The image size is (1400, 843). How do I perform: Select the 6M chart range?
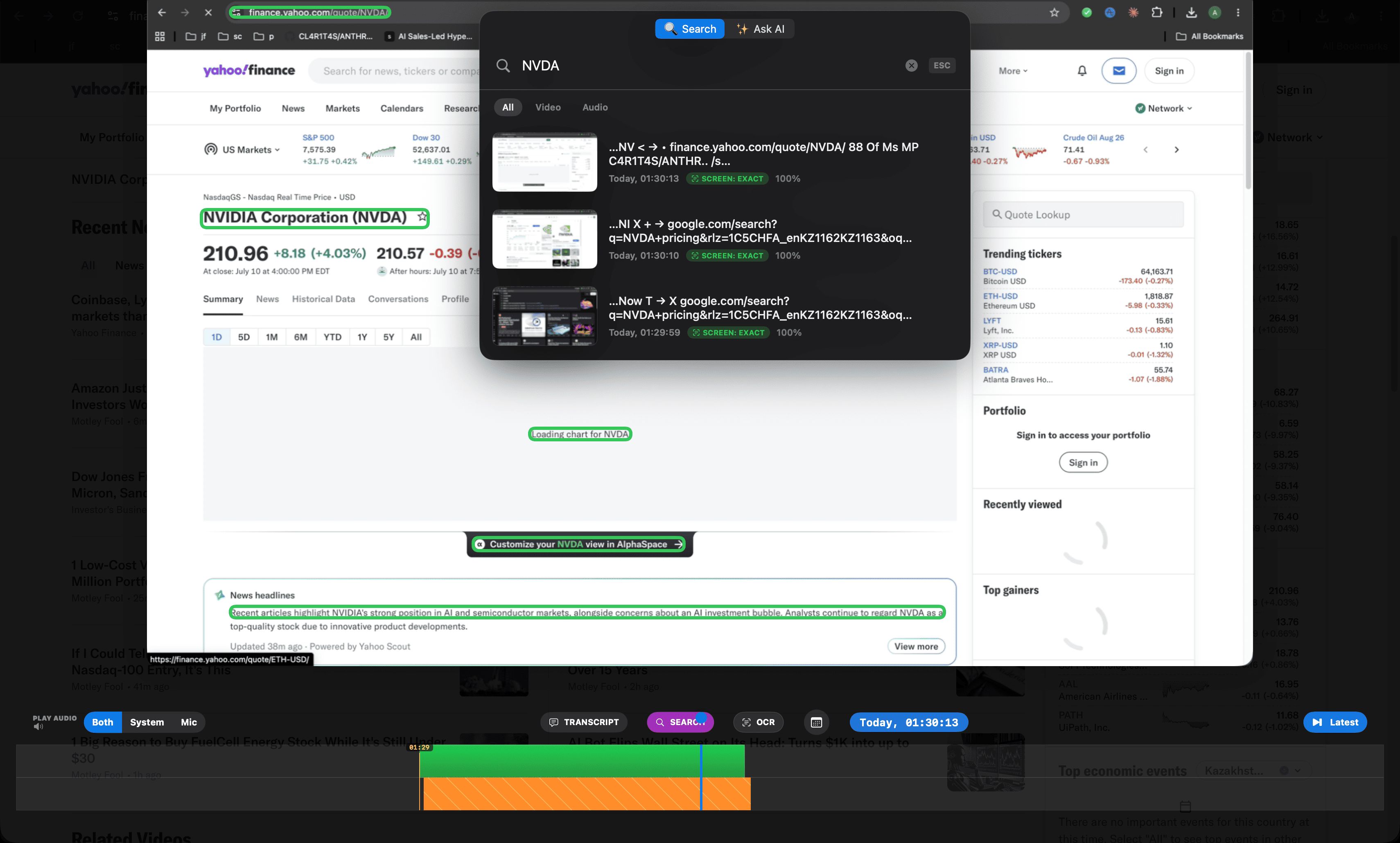(x=300, y=337)
